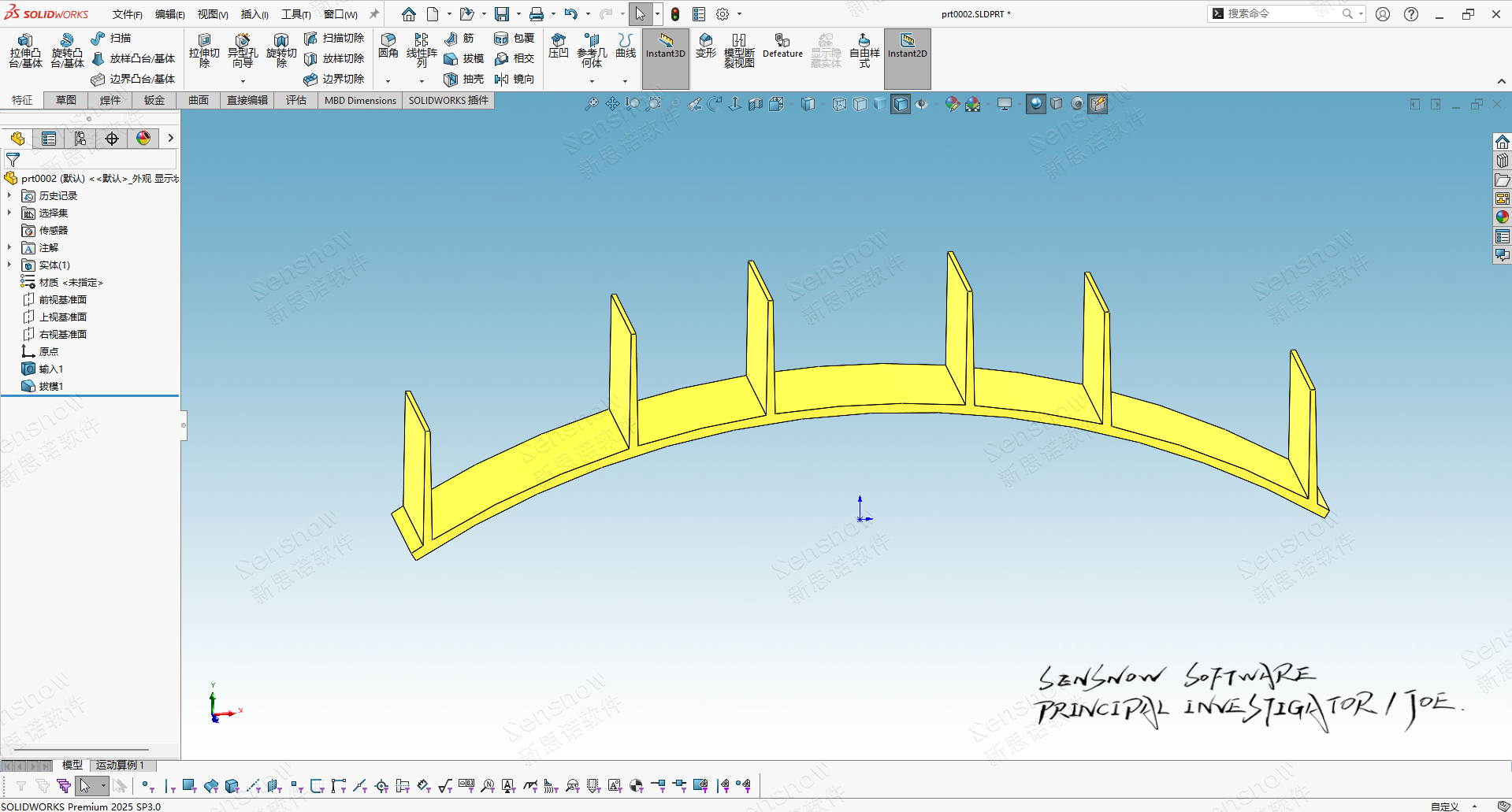Switch to the 草图 (Sketch) tab
Image resolution: width=1512 pixels, height=812 pixels.
pos(66,100)
